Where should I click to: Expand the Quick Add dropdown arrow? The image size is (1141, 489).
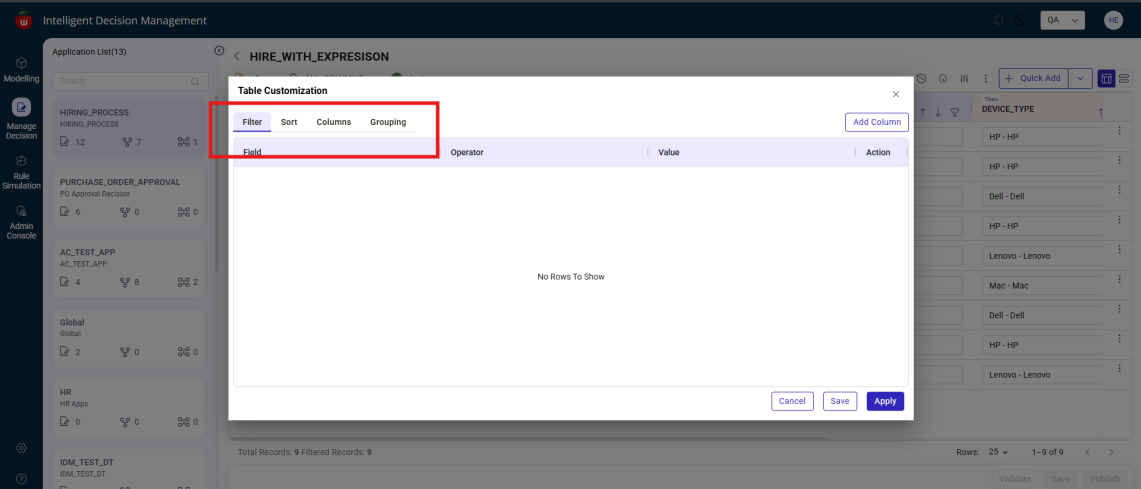(1081, 79)
